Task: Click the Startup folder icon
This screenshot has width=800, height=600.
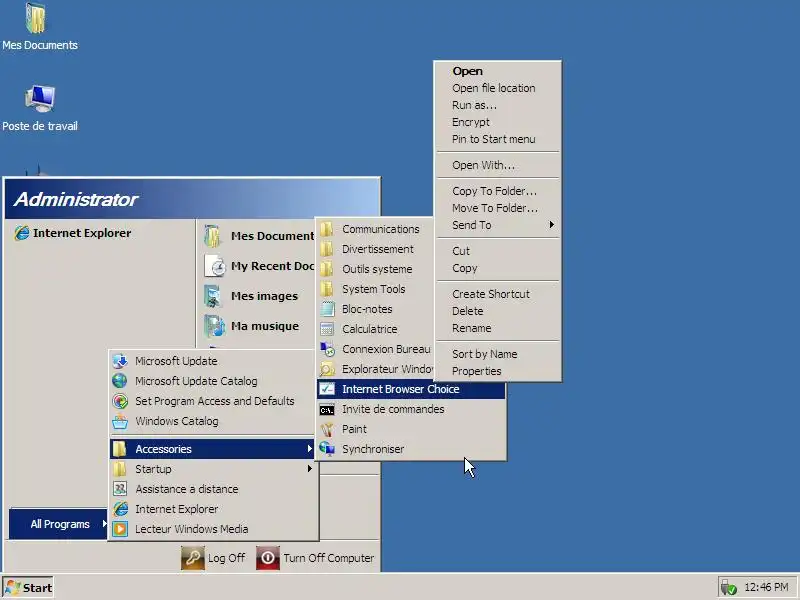Action: pyautogui.click(x=120, y=469)
